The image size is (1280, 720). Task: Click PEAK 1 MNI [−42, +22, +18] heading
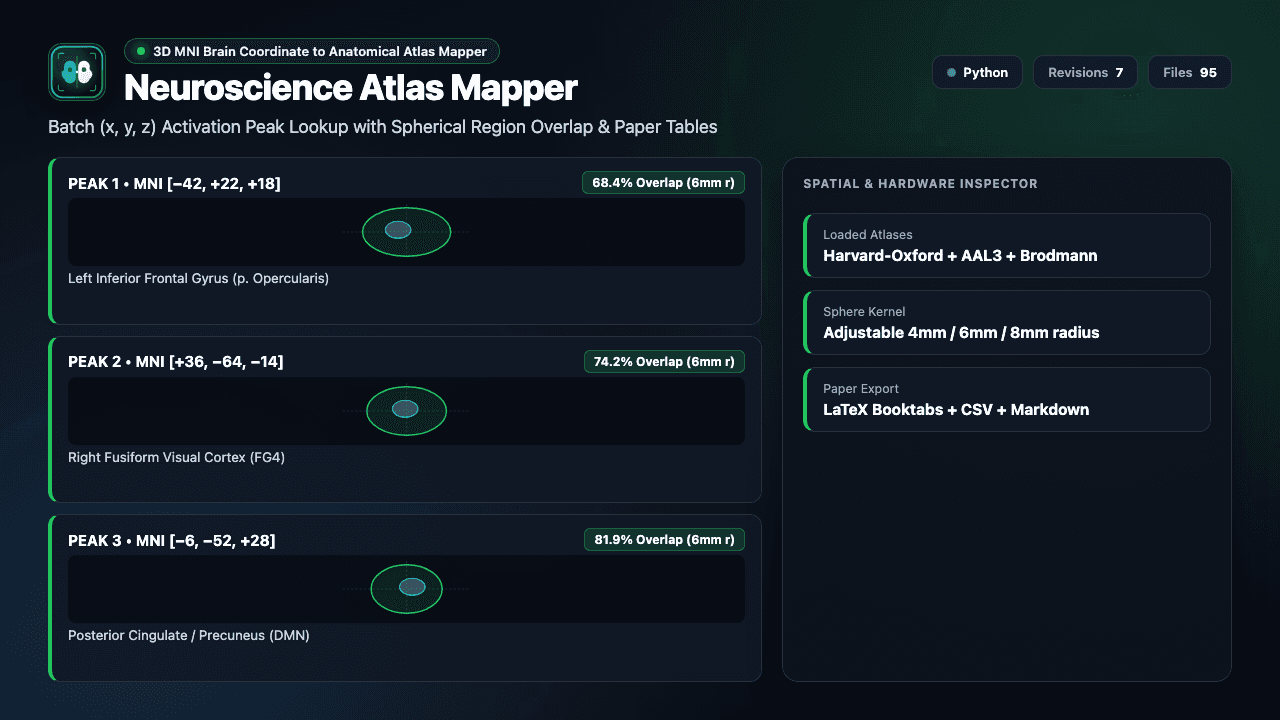click(x=174, y=183)
